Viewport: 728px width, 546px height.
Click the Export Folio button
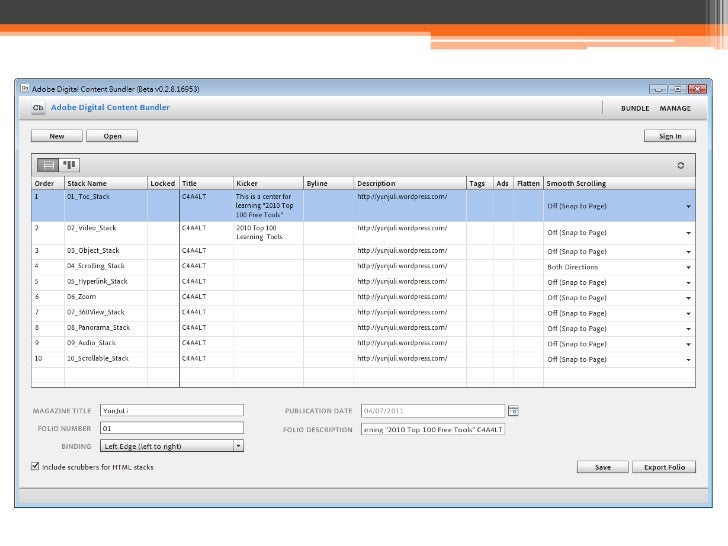pos(664,467)
